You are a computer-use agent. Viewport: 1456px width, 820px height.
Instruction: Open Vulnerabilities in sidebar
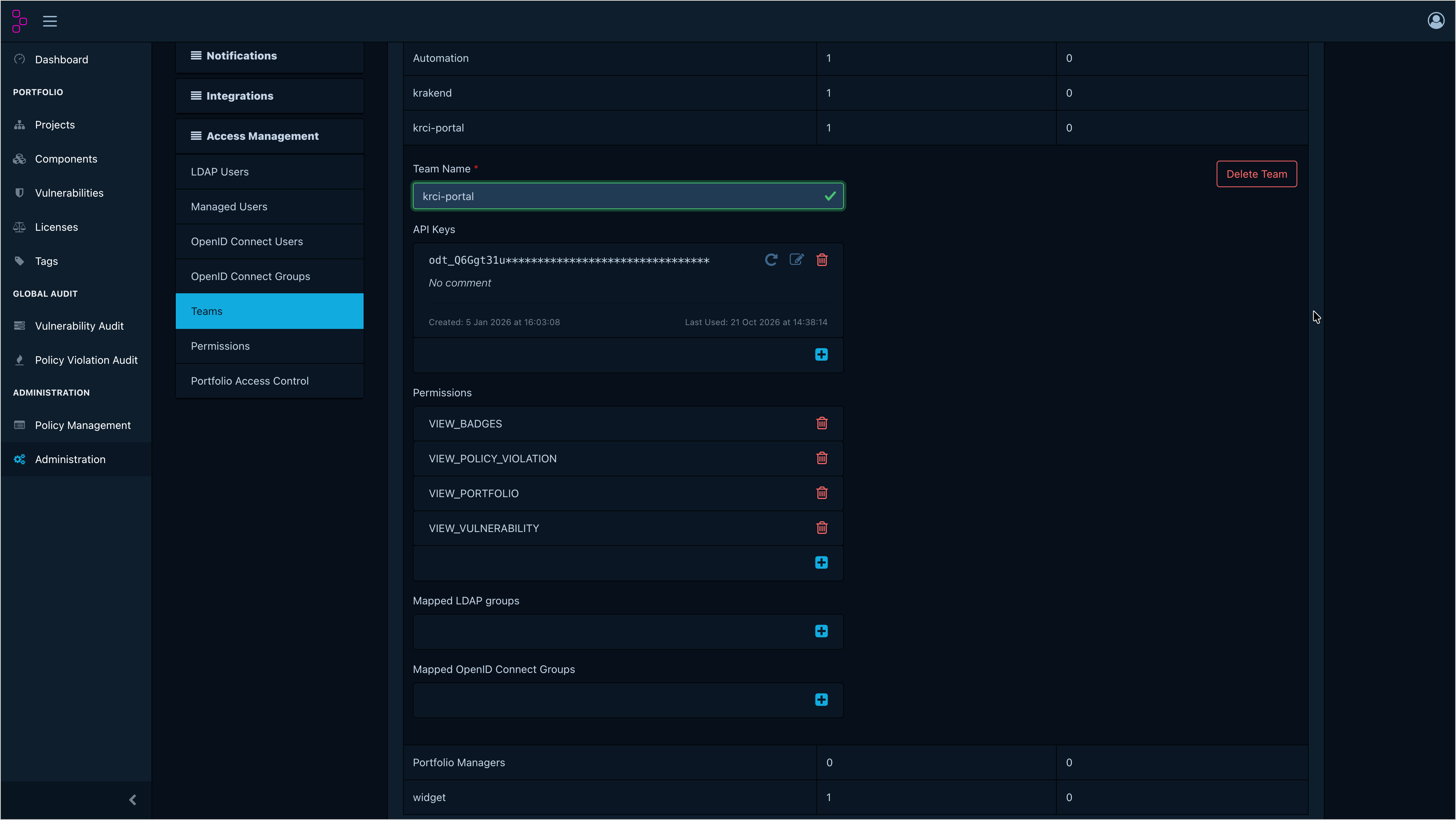pyautogui.click(x=76, y=193)
